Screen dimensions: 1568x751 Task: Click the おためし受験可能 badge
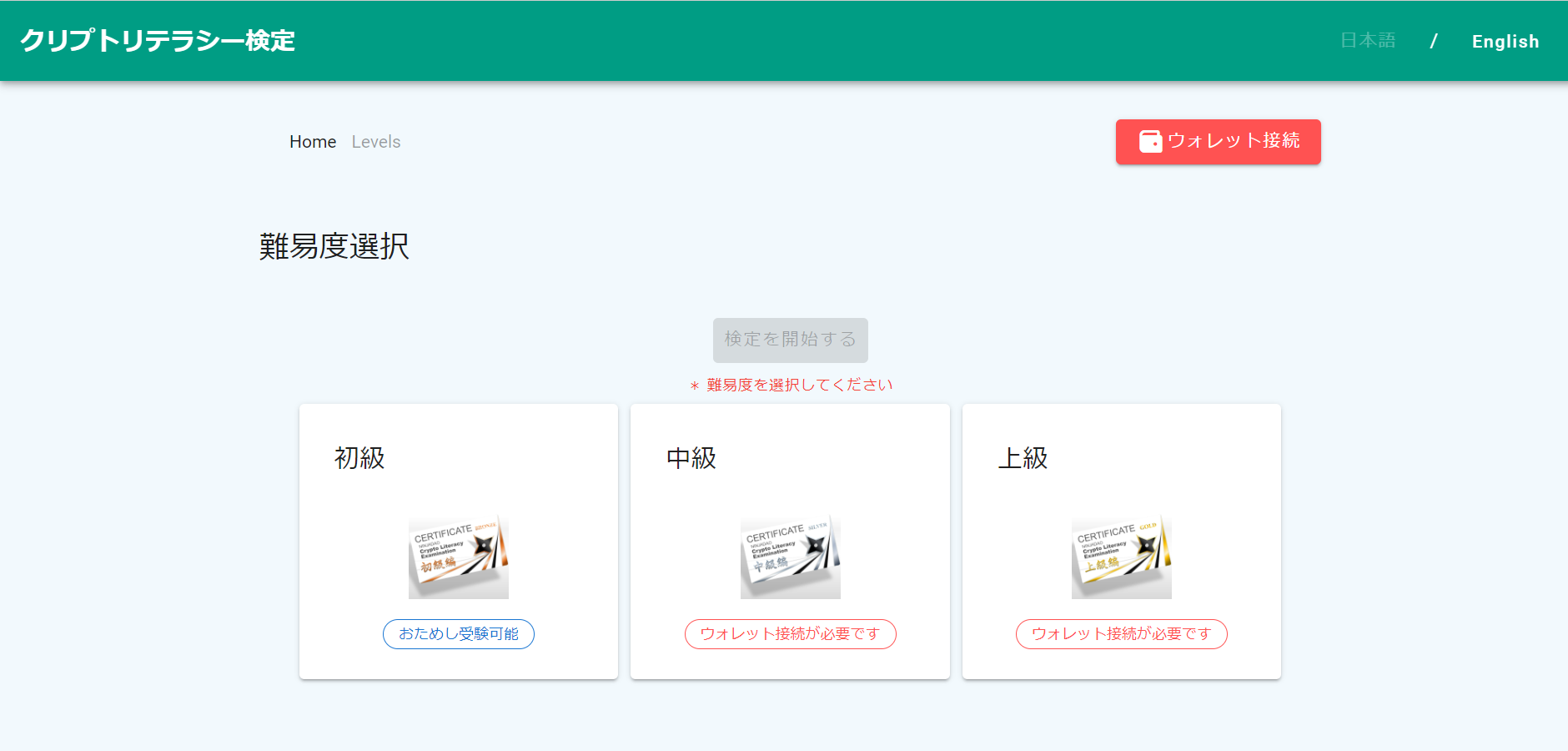click(459, 634)
